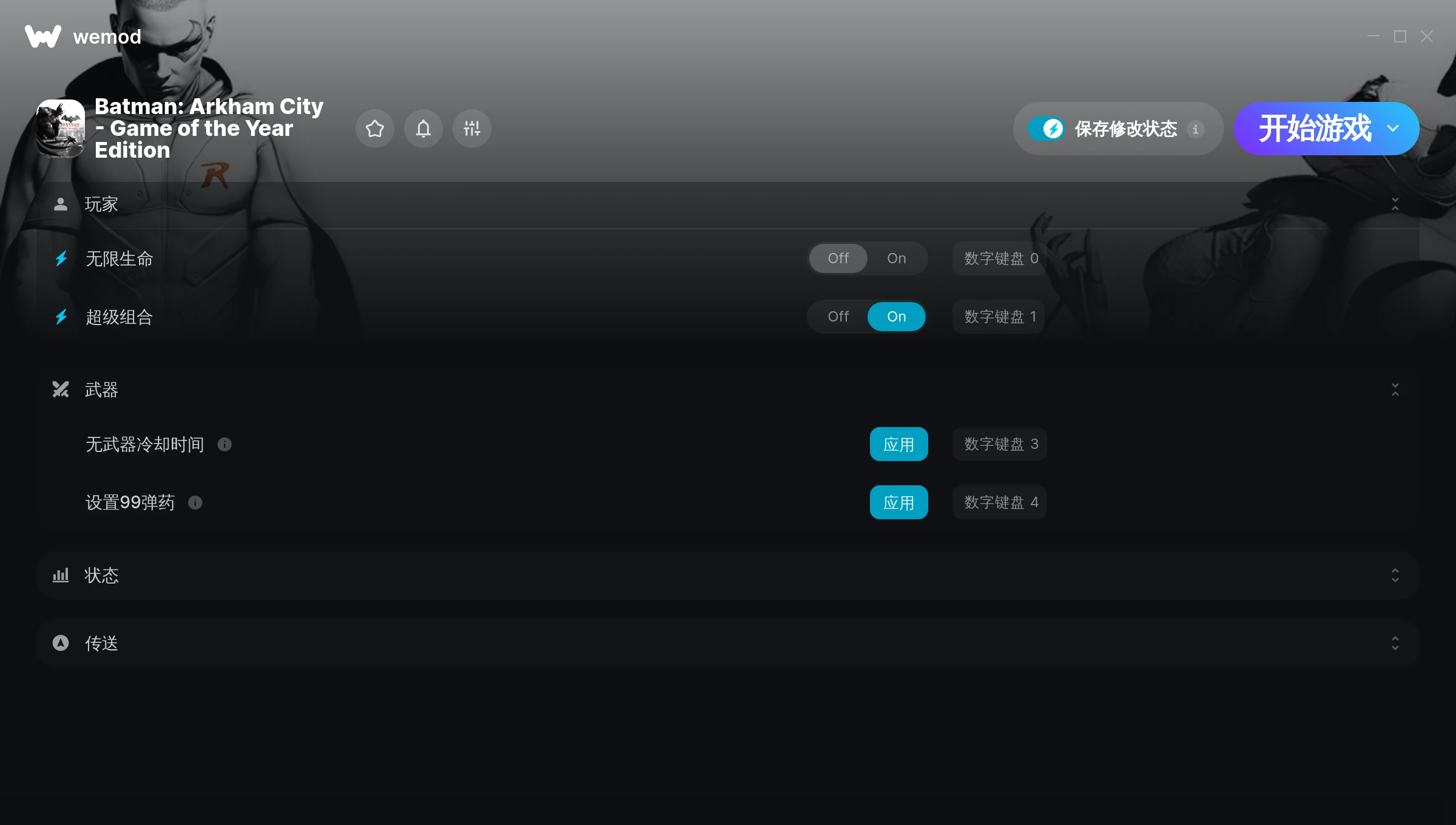
Task: Expand the 传送 section
Action: (1395, 644)
